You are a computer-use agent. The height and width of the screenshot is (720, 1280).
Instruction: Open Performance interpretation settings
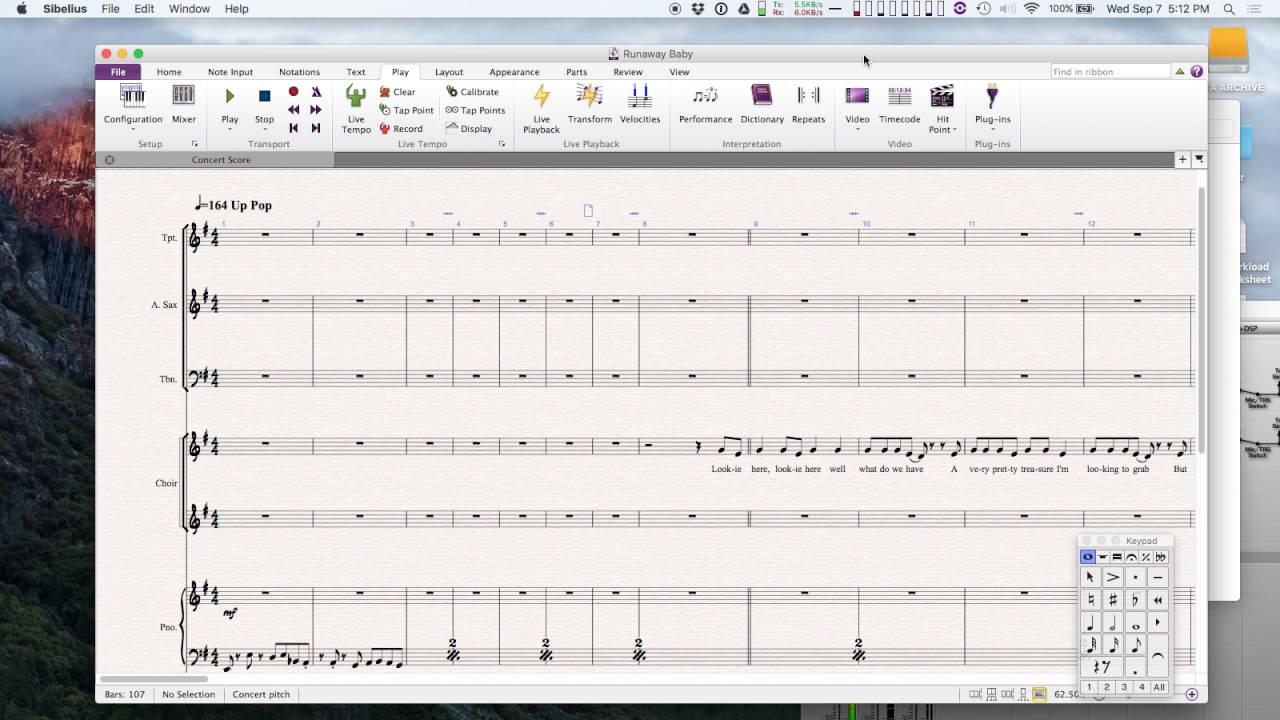(706, 103)
